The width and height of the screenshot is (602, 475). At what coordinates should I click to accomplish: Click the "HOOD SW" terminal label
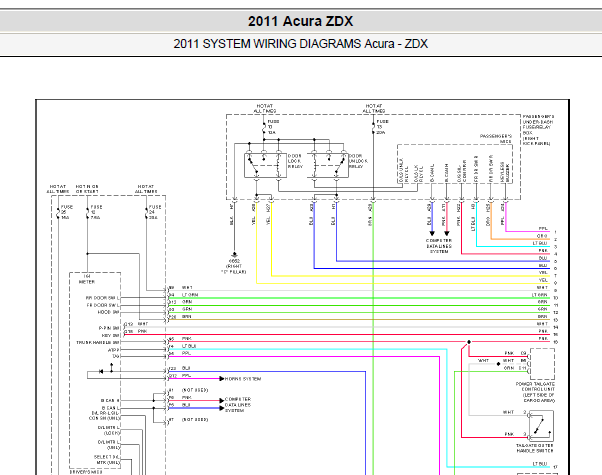[x=109, y=312]
